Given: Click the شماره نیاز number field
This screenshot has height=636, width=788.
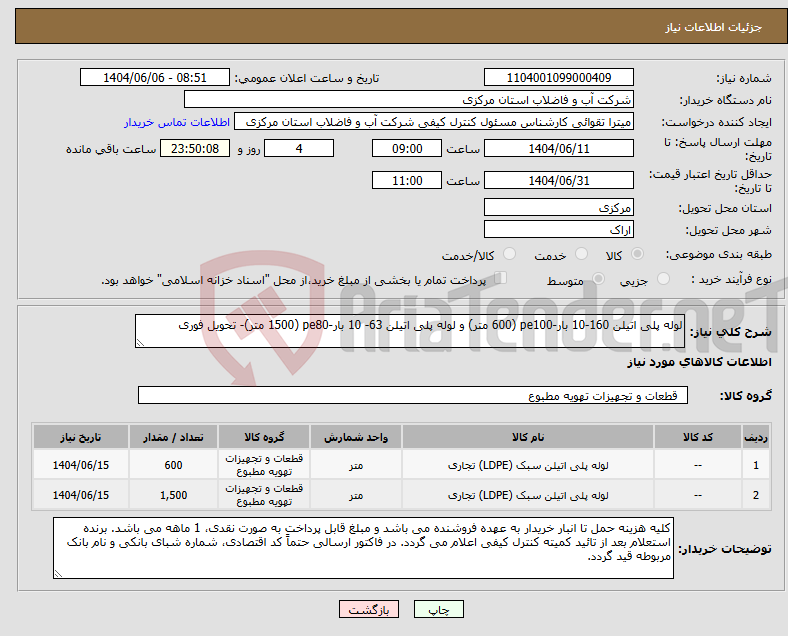Looking at the screenshot, I should [x=558, y=78].
